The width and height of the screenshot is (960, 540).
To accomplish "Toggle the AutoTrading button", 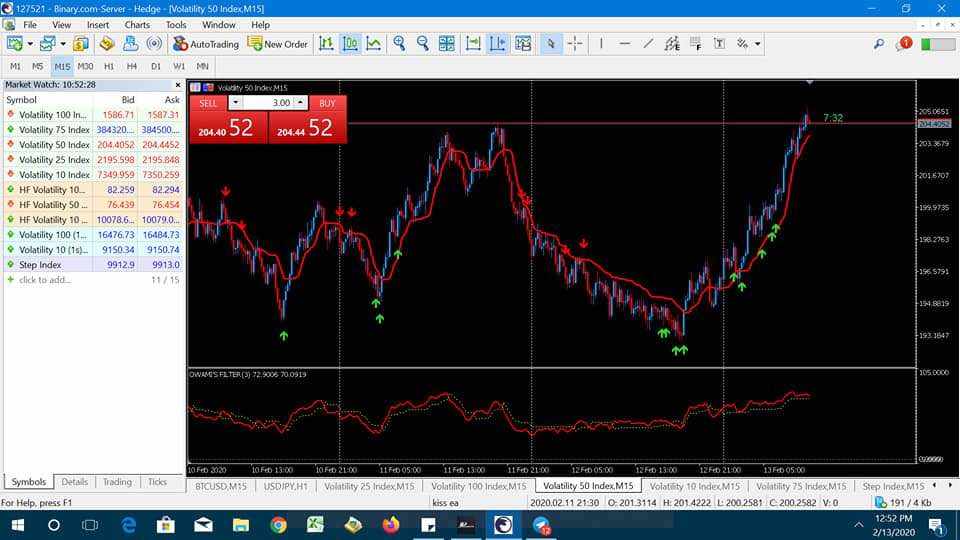I will click(206, 44).
